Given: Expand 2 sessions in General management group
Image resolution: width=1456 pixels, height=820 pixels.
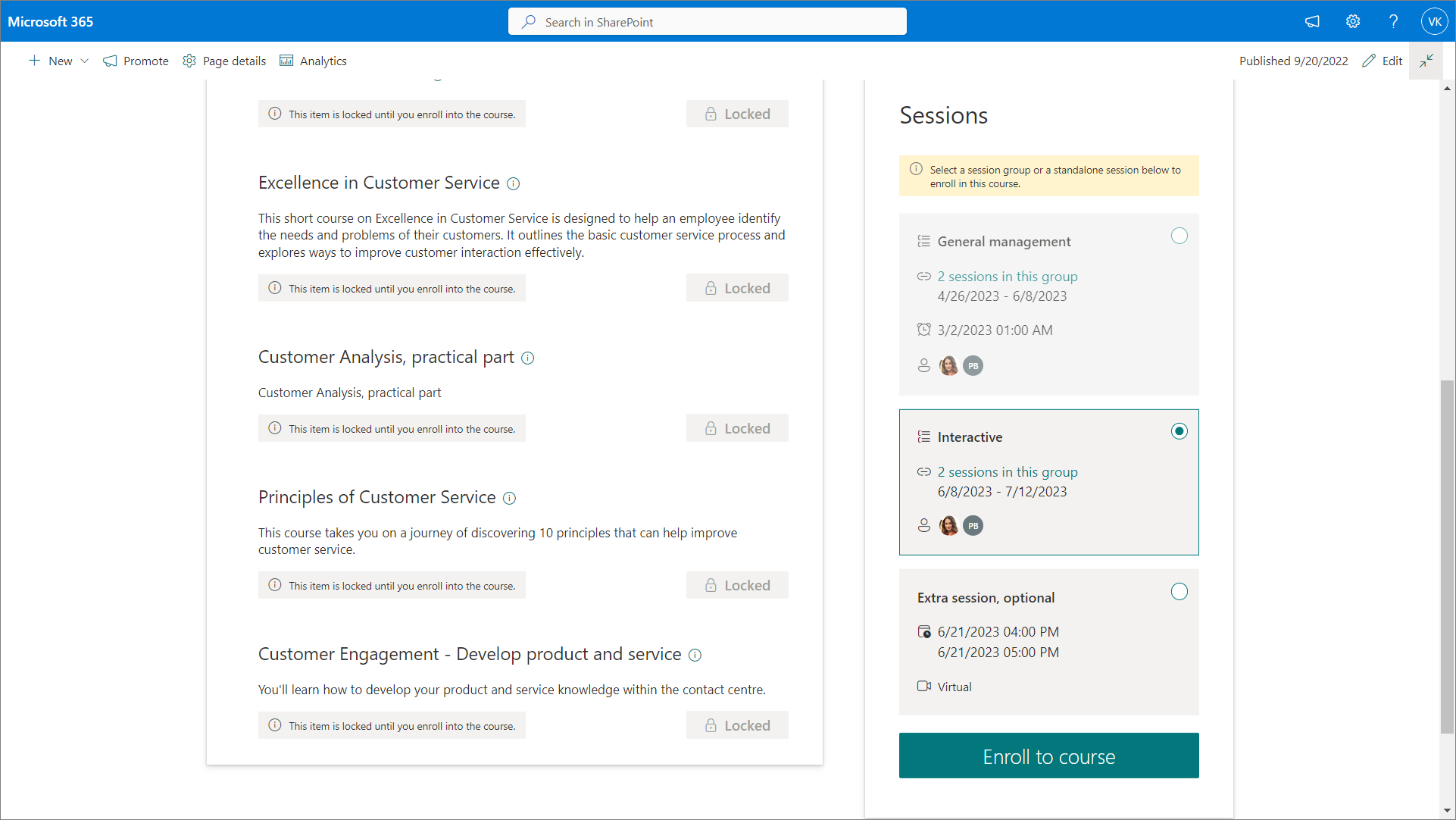Looking at the screenshot, I should click(x=1007, y=277).
